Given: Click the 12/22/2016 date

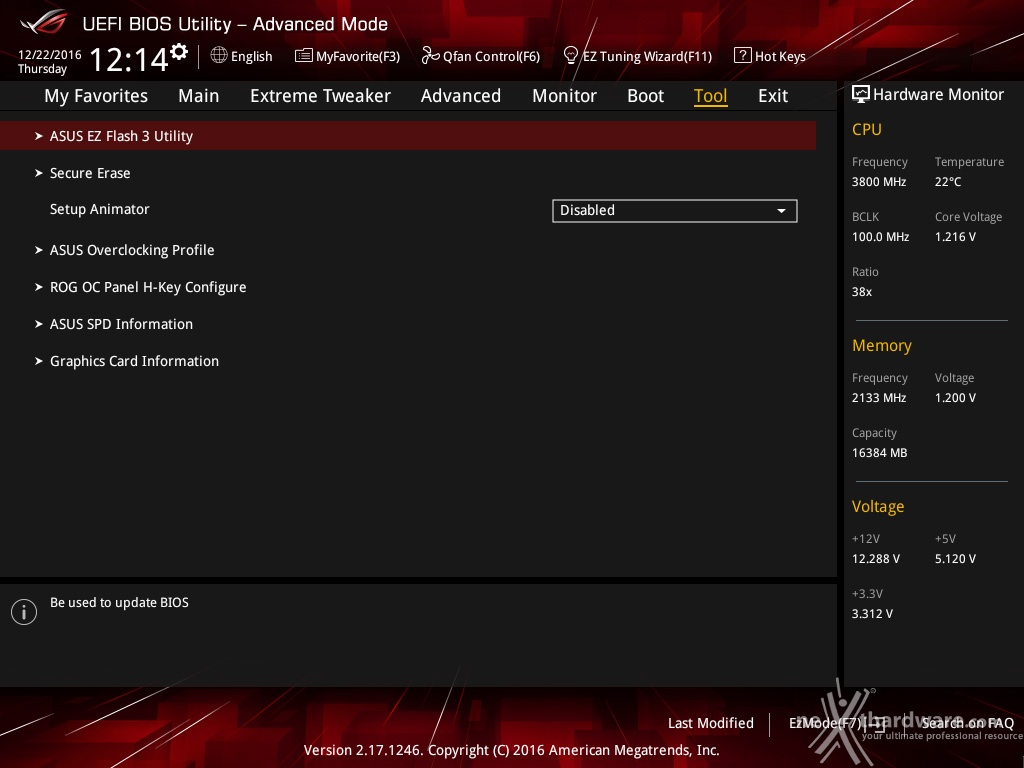Looking at the screenshot, I should coord(50,55).
